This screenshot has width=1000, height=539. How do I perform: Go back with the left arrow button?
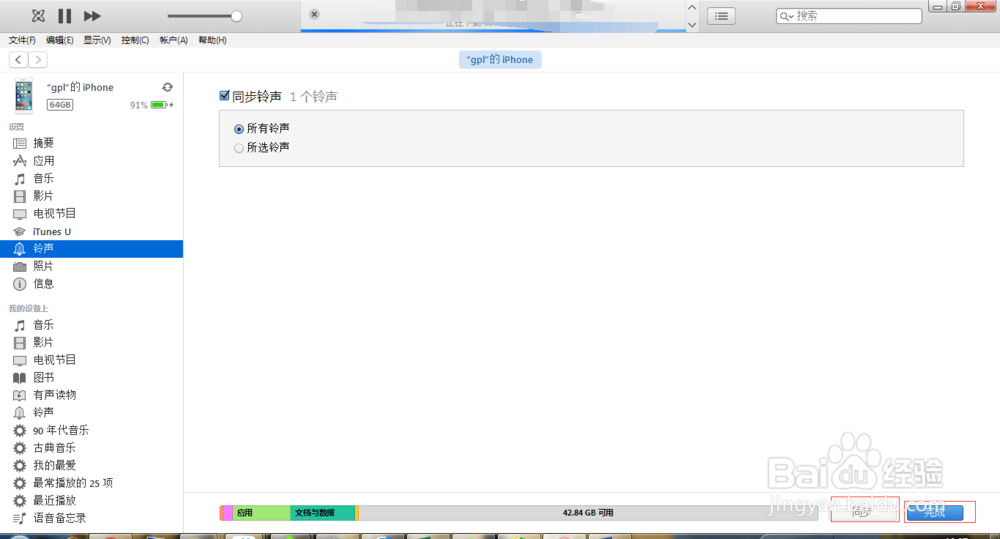pos(18,59)
